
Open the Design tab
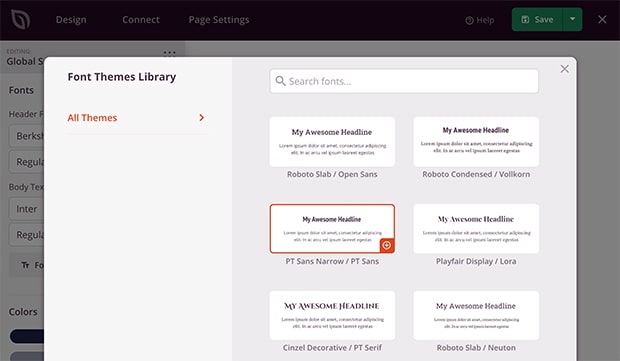pyautogui.click(x=71, y=20)
